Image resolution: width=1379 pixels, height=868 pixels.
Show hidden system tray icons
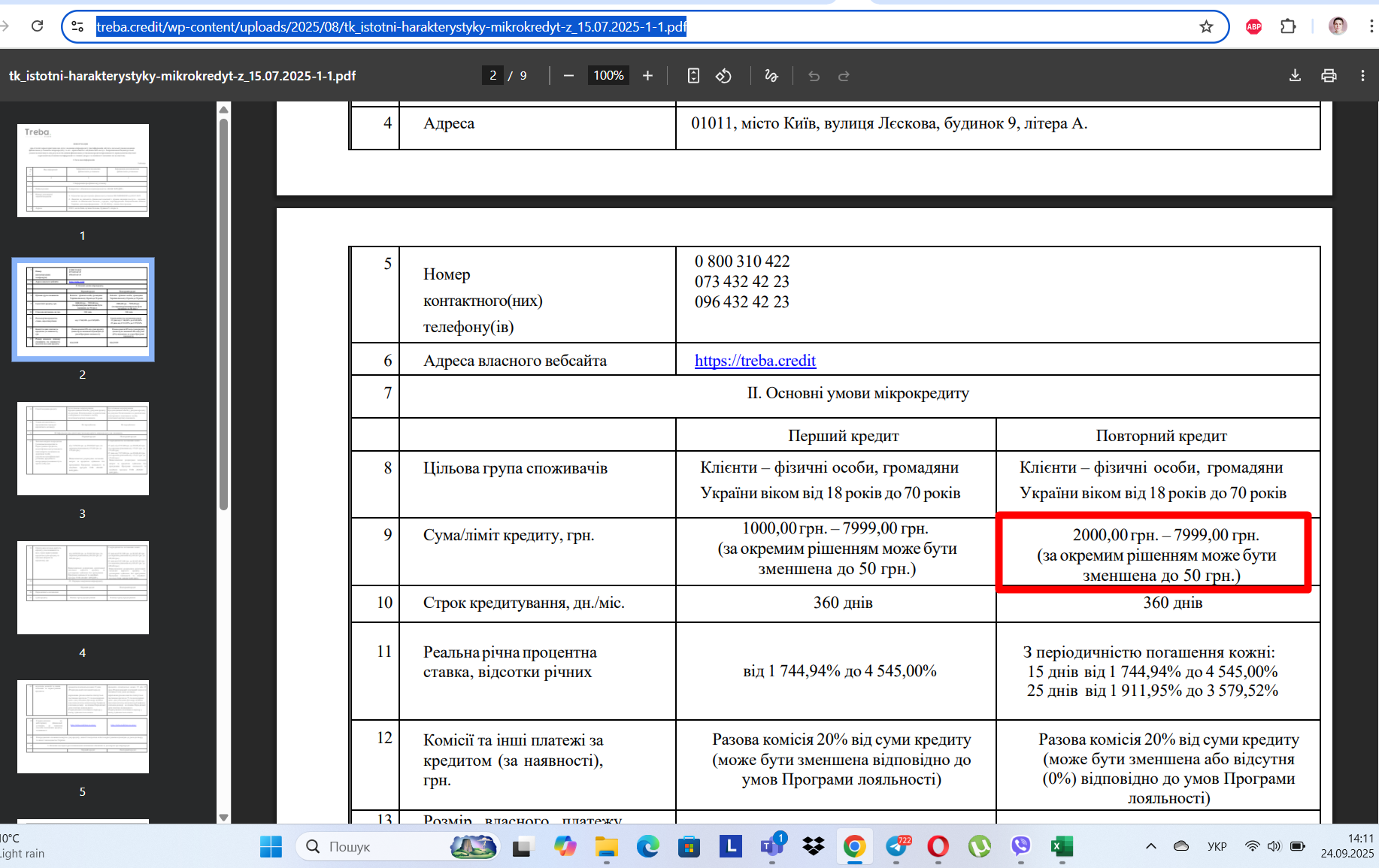pyautogui.click(x=1150, y=846)
